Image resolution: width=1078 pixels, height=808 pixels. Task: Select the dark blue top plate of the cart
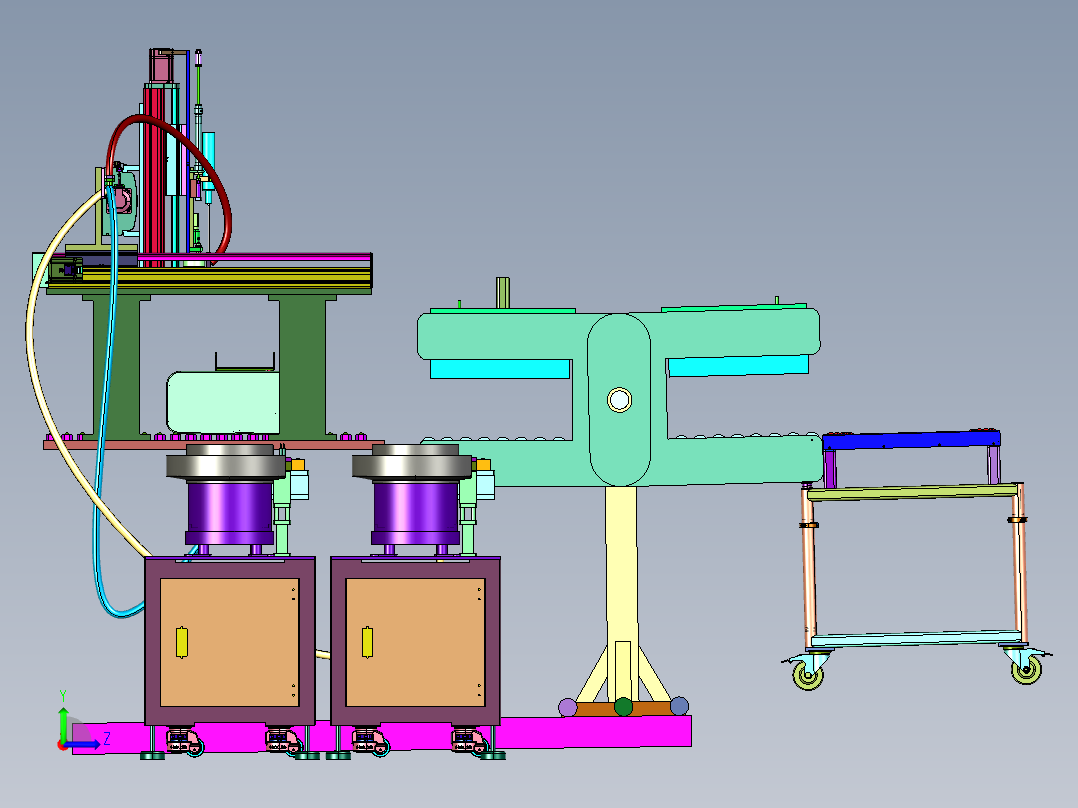[911, 439]
